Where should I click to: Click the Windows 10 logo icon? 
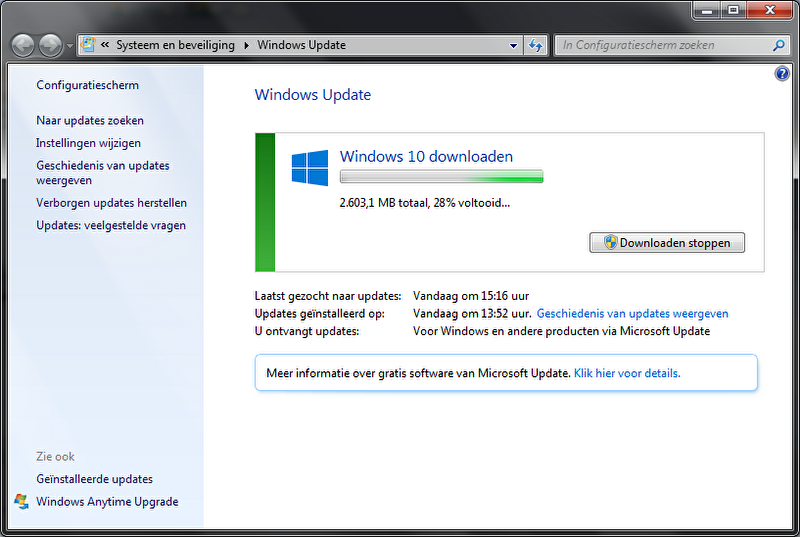(x=310, y=168)
